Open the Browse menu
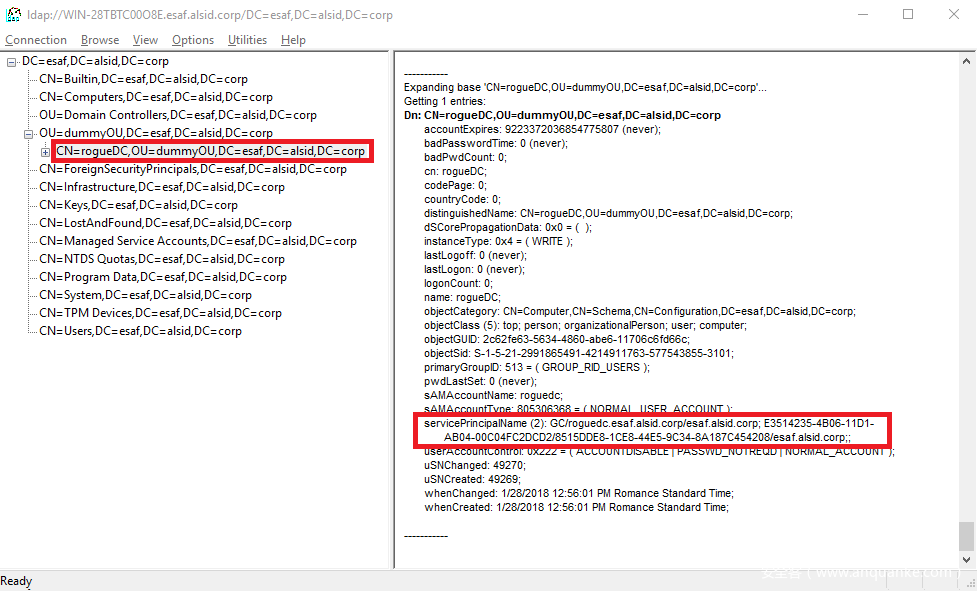 (x=100, y=40)
